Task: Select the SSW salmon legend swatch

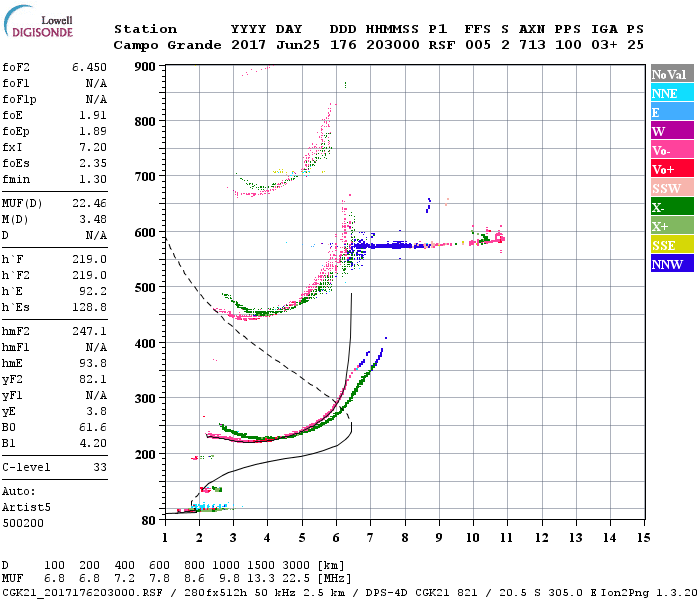Action: pos(672,188)
